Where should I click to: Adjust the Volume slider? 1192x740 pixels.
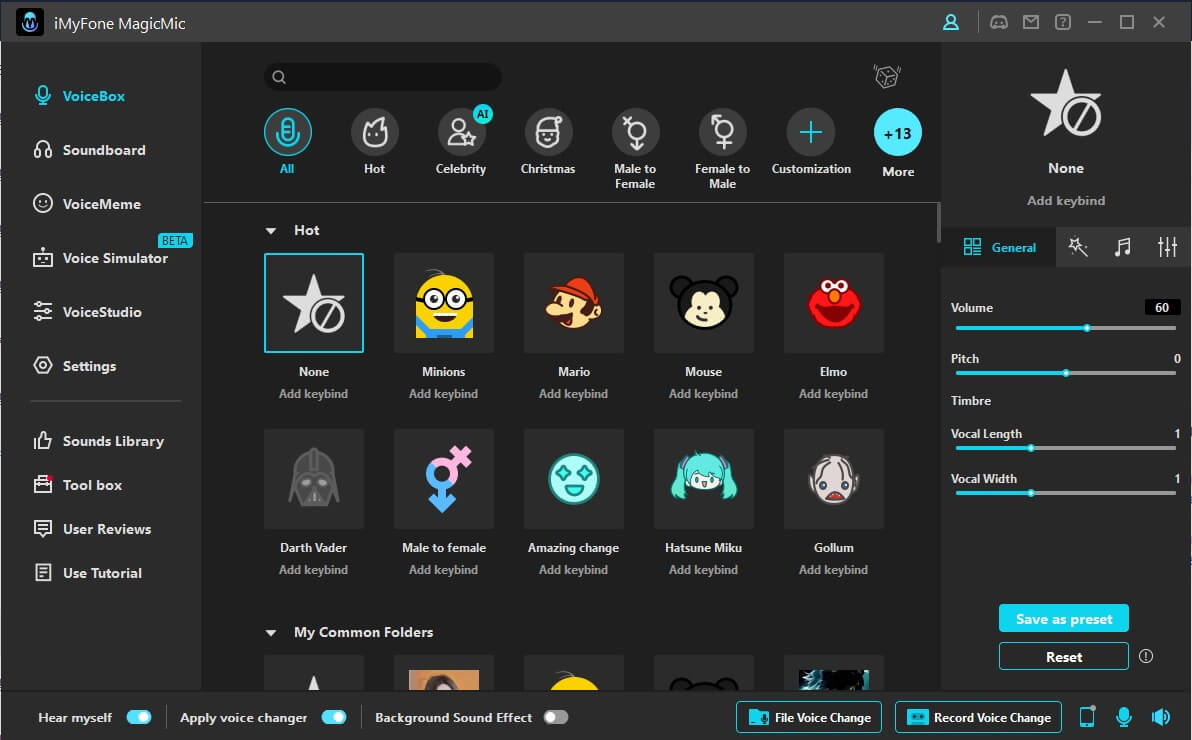pyautogui.click(x=1065, y=328)
